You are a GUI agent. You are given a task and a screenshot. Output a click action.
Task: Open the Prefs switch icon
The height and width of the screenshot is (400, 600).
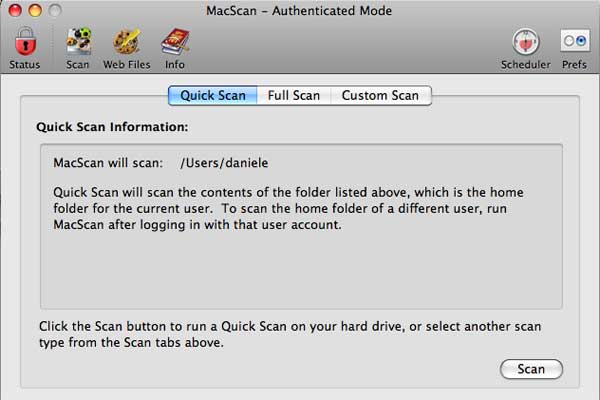(574, 42)
